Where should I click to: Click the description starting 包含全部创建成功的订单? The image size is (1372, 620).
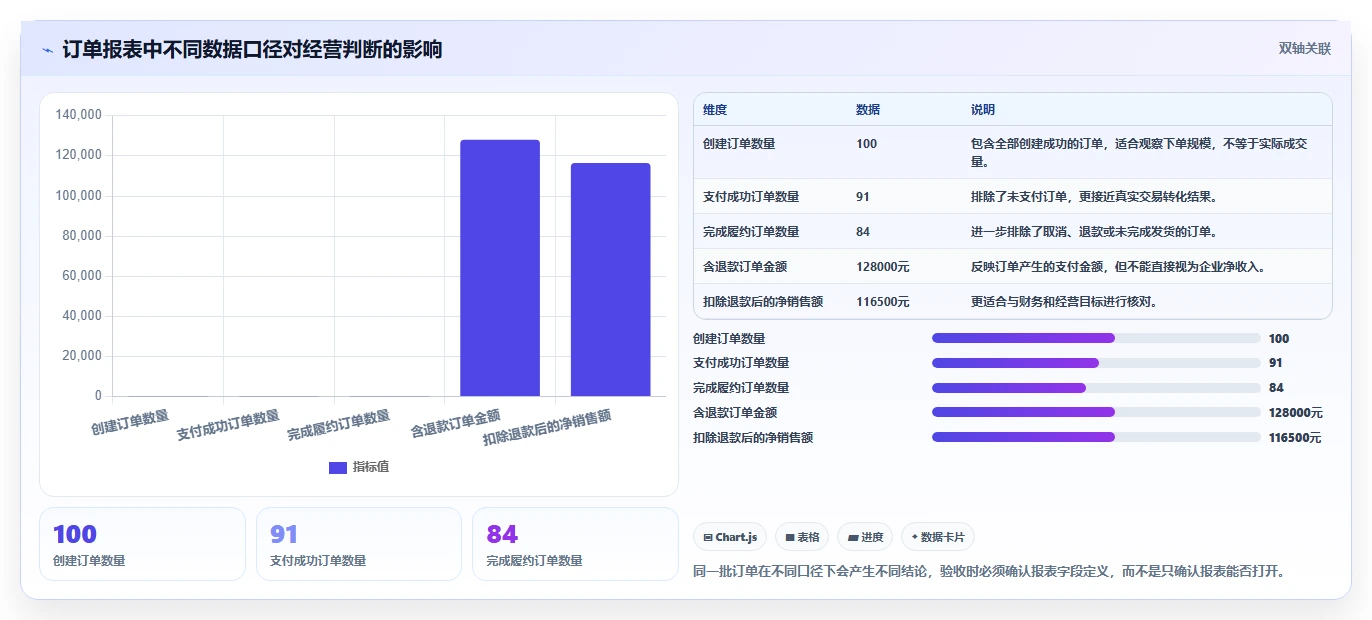1139,152
